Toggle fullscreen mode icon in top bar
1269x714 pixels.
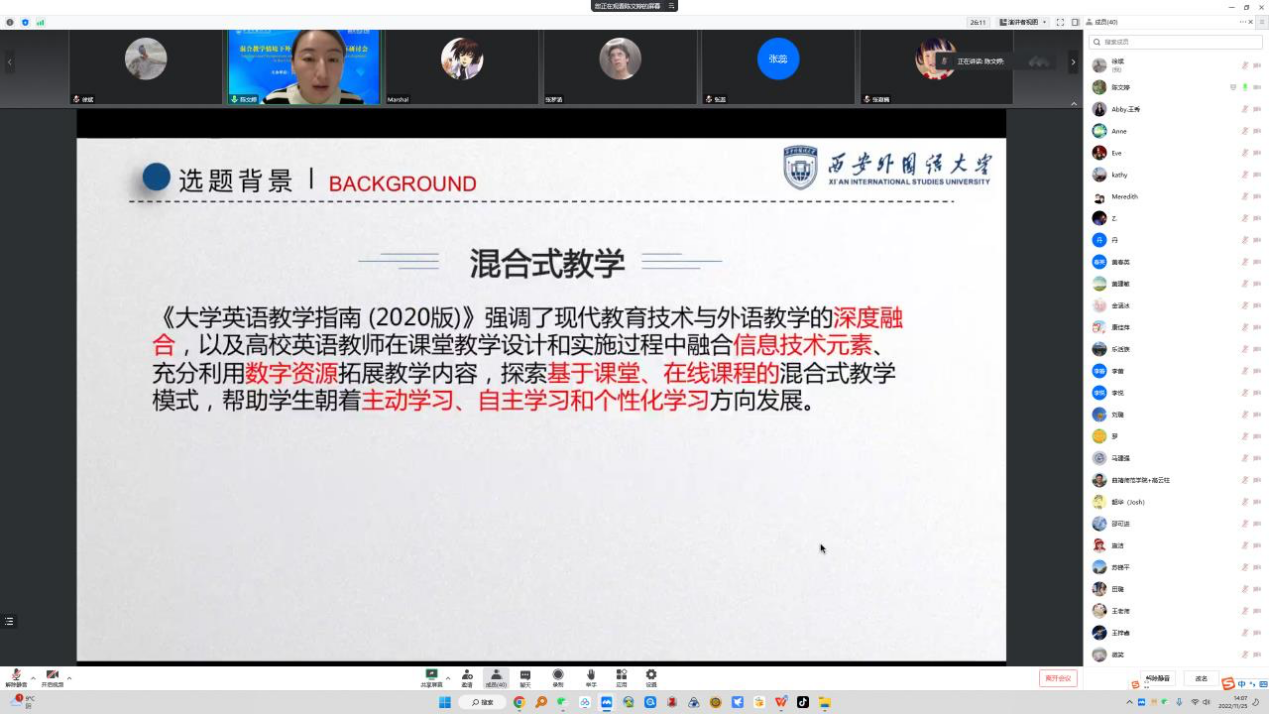tap(1060, 22)
